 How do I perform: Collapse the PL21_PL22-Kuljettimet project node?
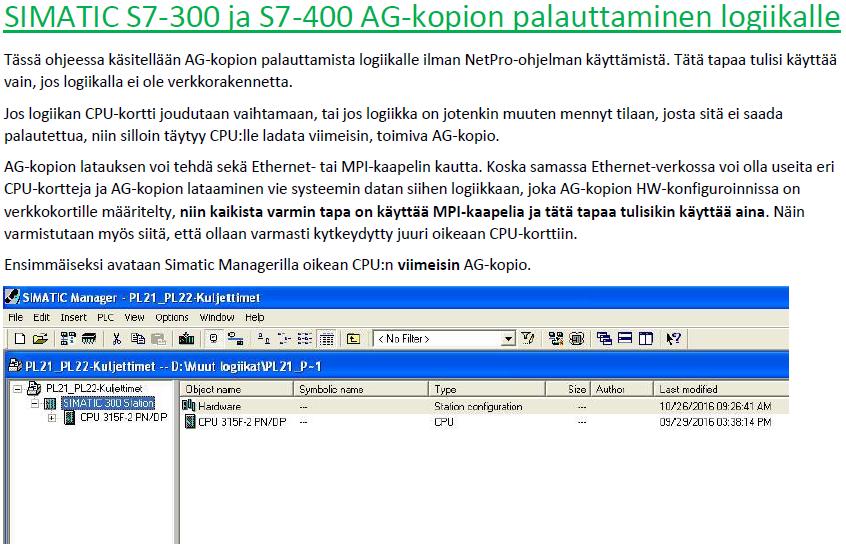point(18,388)
